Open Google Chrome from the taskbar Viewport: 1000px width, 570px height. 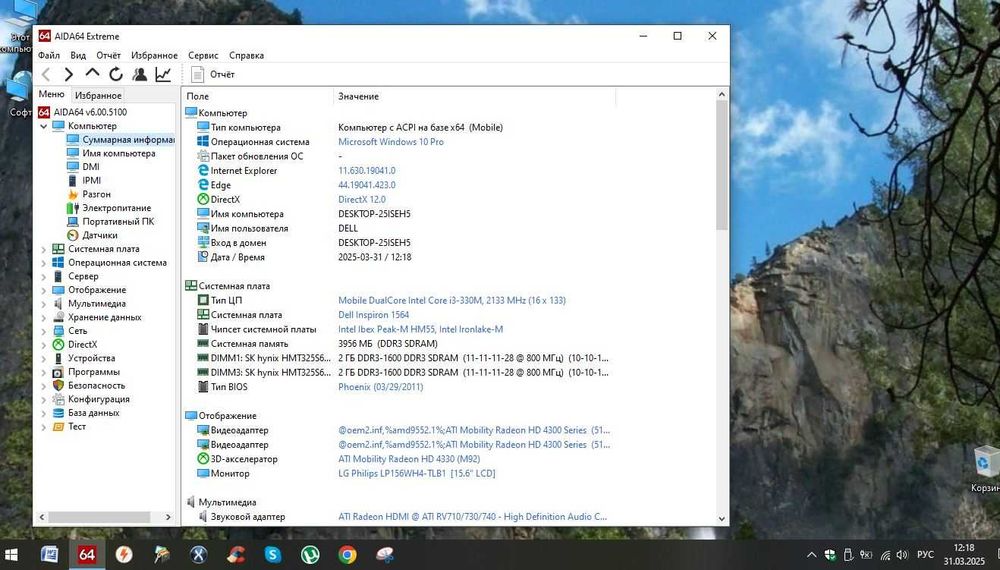coord(348,555)
